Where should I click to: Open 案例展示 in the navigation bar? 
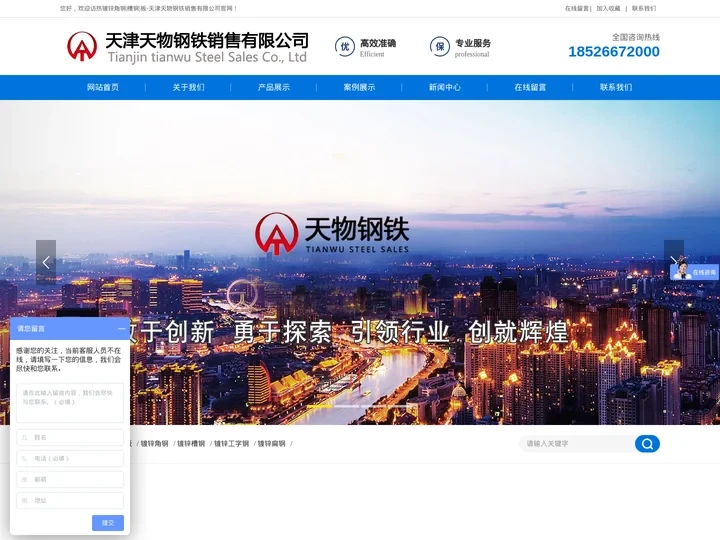pyautogui.click(x=359, y=87)
